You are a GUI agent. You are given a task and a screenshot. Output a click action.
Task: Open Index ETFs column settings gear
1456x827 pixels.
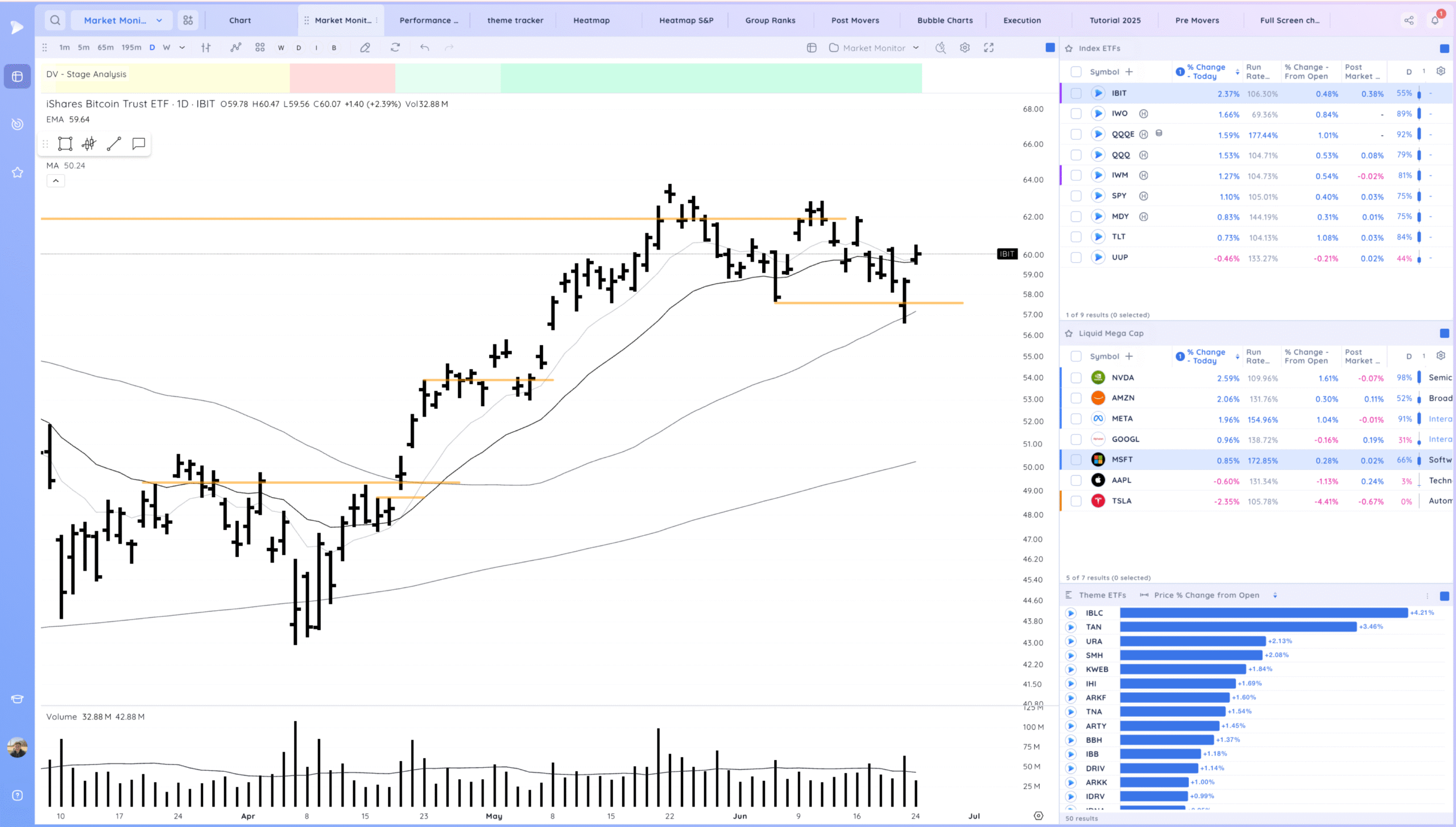(x=1441, y=71)
